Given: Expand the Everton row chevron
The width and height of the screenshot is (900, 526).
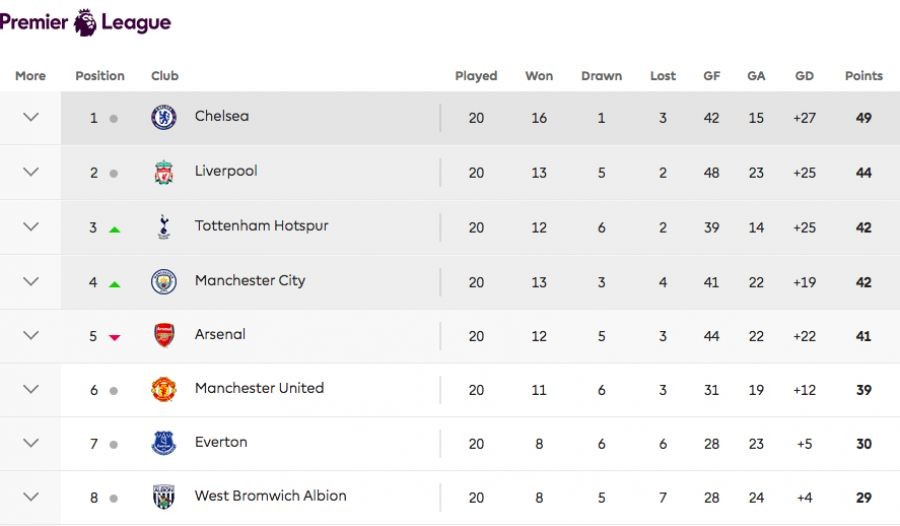Looking at the screenshot, I should [x=31, y=443].
